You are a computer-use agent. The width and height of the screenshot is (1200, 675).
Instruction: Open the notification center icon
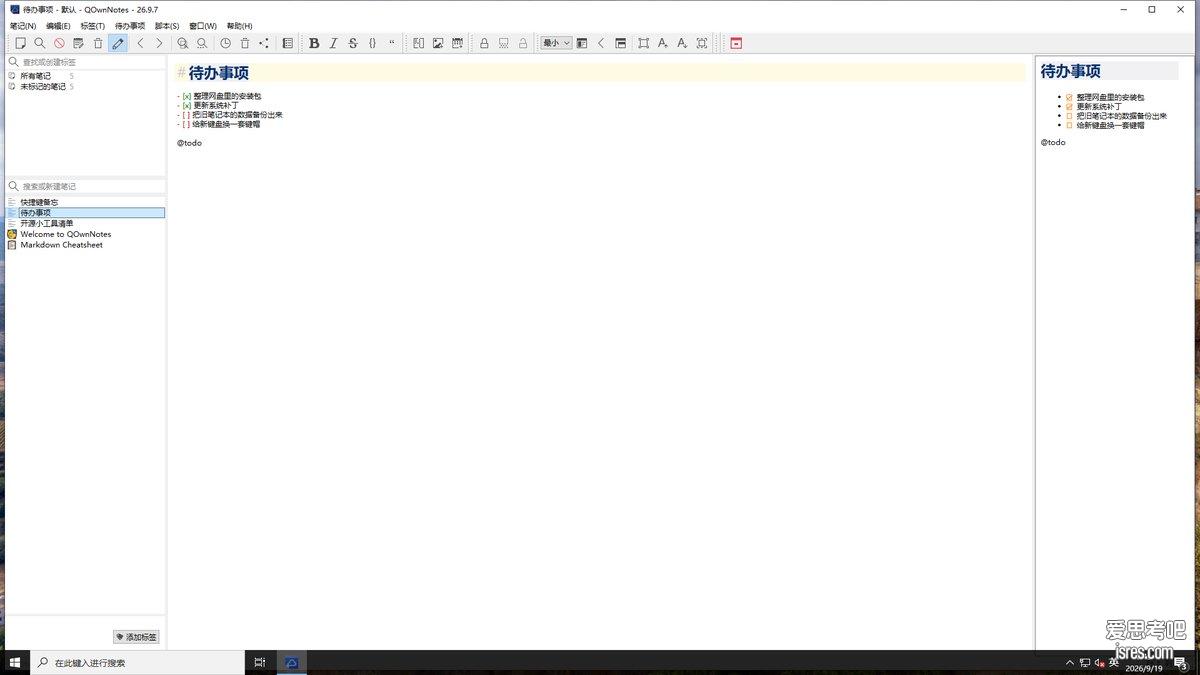[1182, 663]
